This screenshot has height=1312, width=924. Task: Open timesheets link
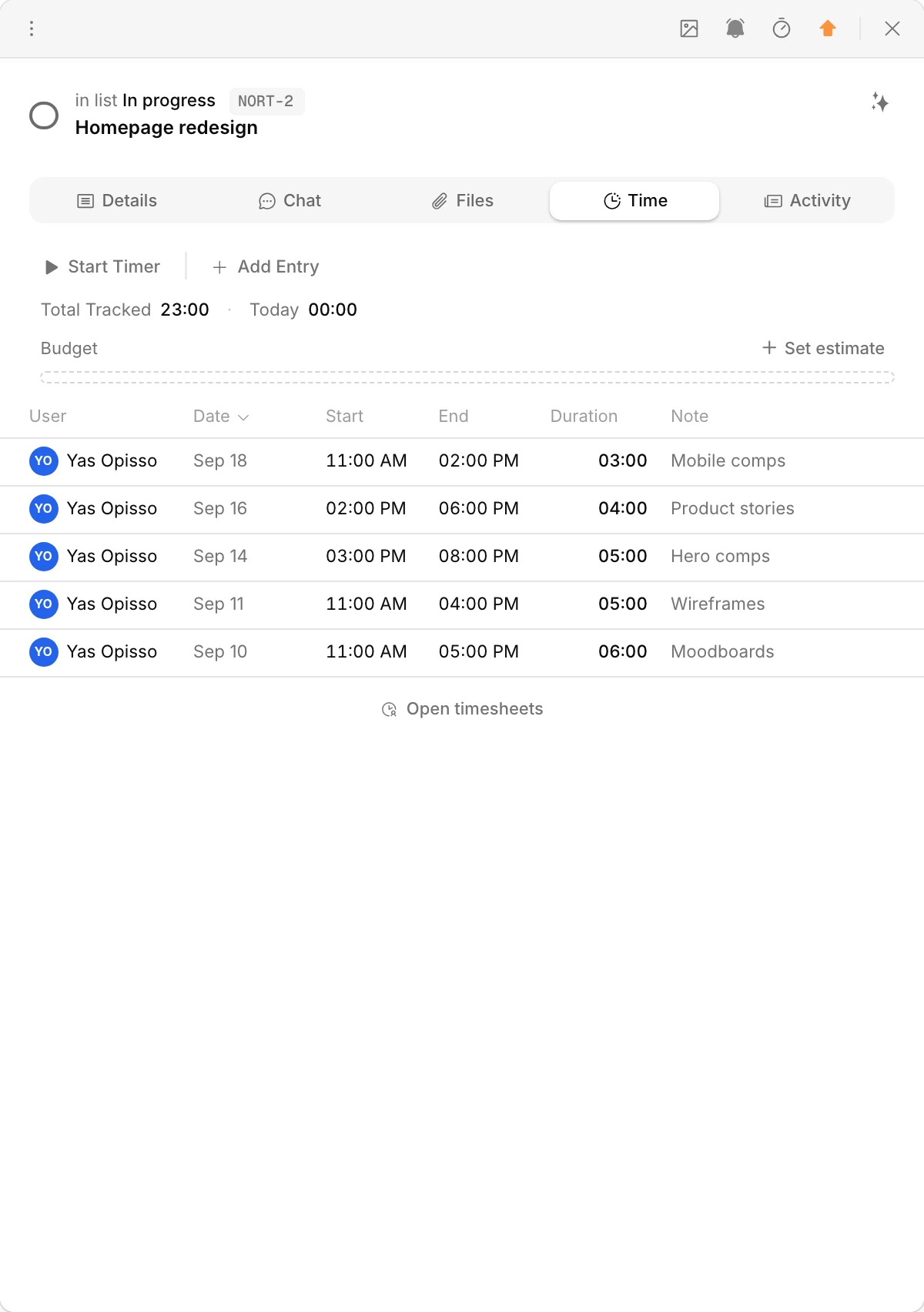click(x=462, y=708)
